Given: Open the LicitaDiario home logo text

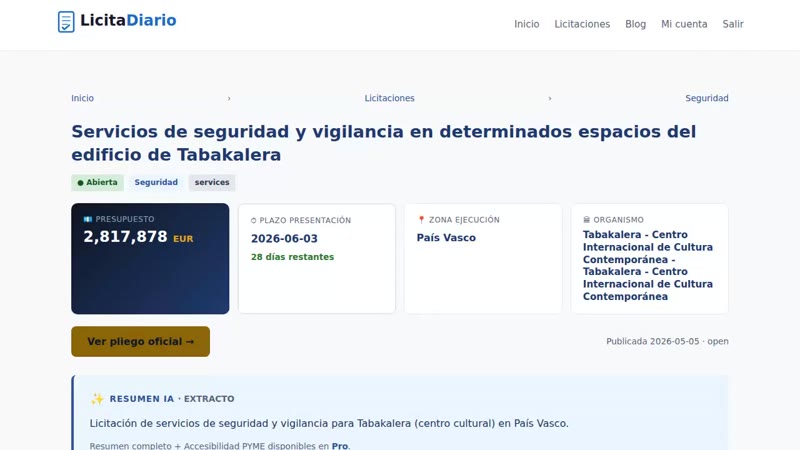Looking at the screenshot, I should [x=128, y=20].
